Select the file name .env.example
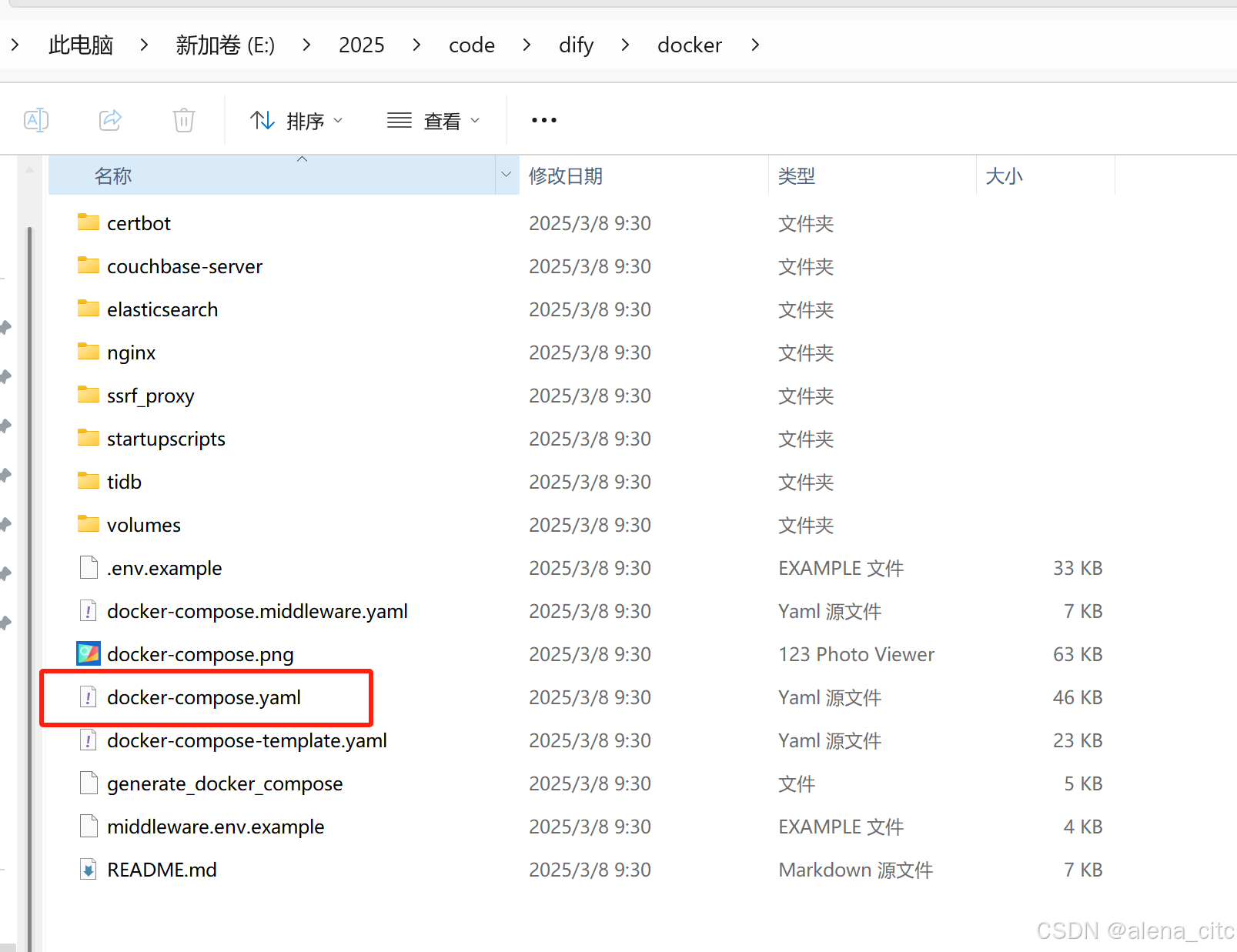 (x=164, y=568)
